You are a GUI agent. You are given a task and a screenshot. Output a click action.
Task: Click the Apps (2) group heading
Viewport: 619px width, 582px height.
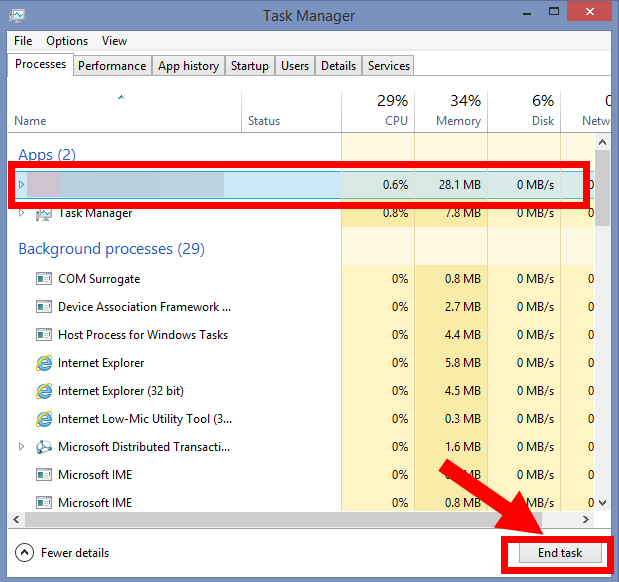47,154
